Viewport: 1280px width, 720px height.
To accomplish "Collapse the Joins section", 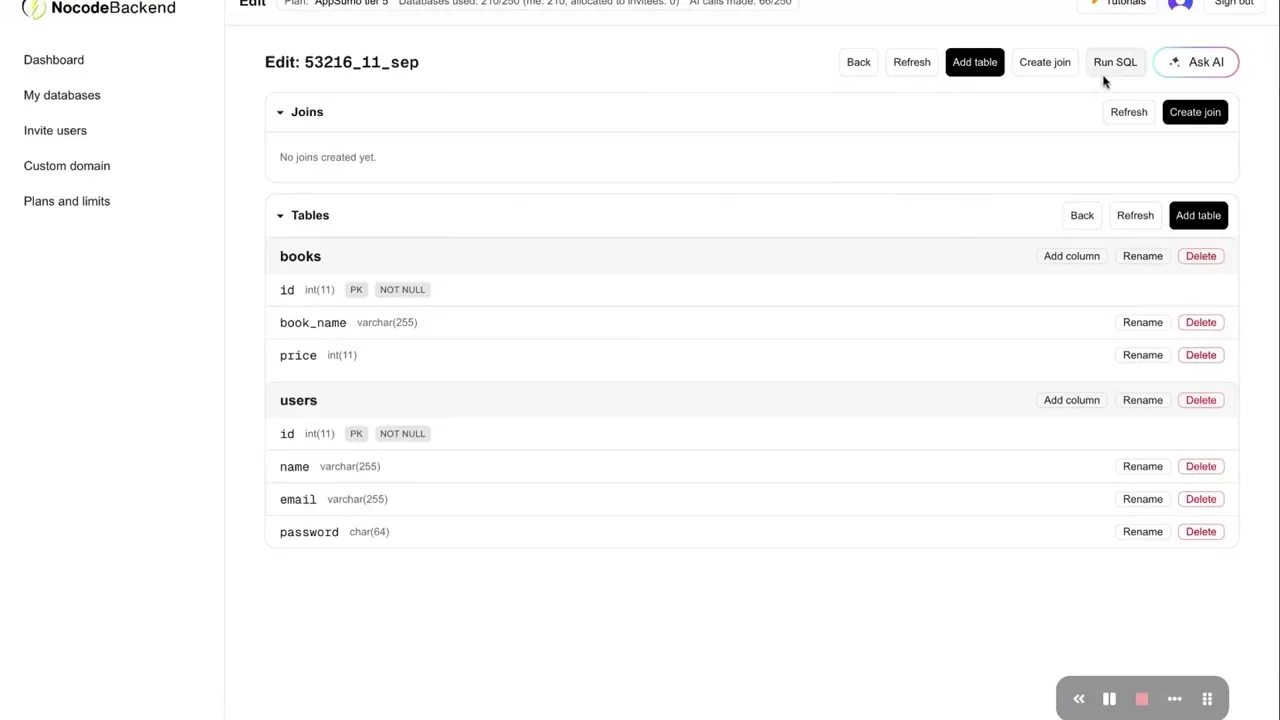I will pos(280,112).
